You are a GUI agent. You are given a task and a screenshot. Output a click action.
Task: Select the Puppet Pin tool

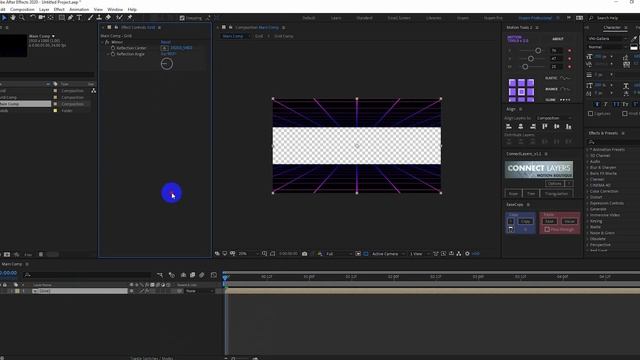point(130,18)
